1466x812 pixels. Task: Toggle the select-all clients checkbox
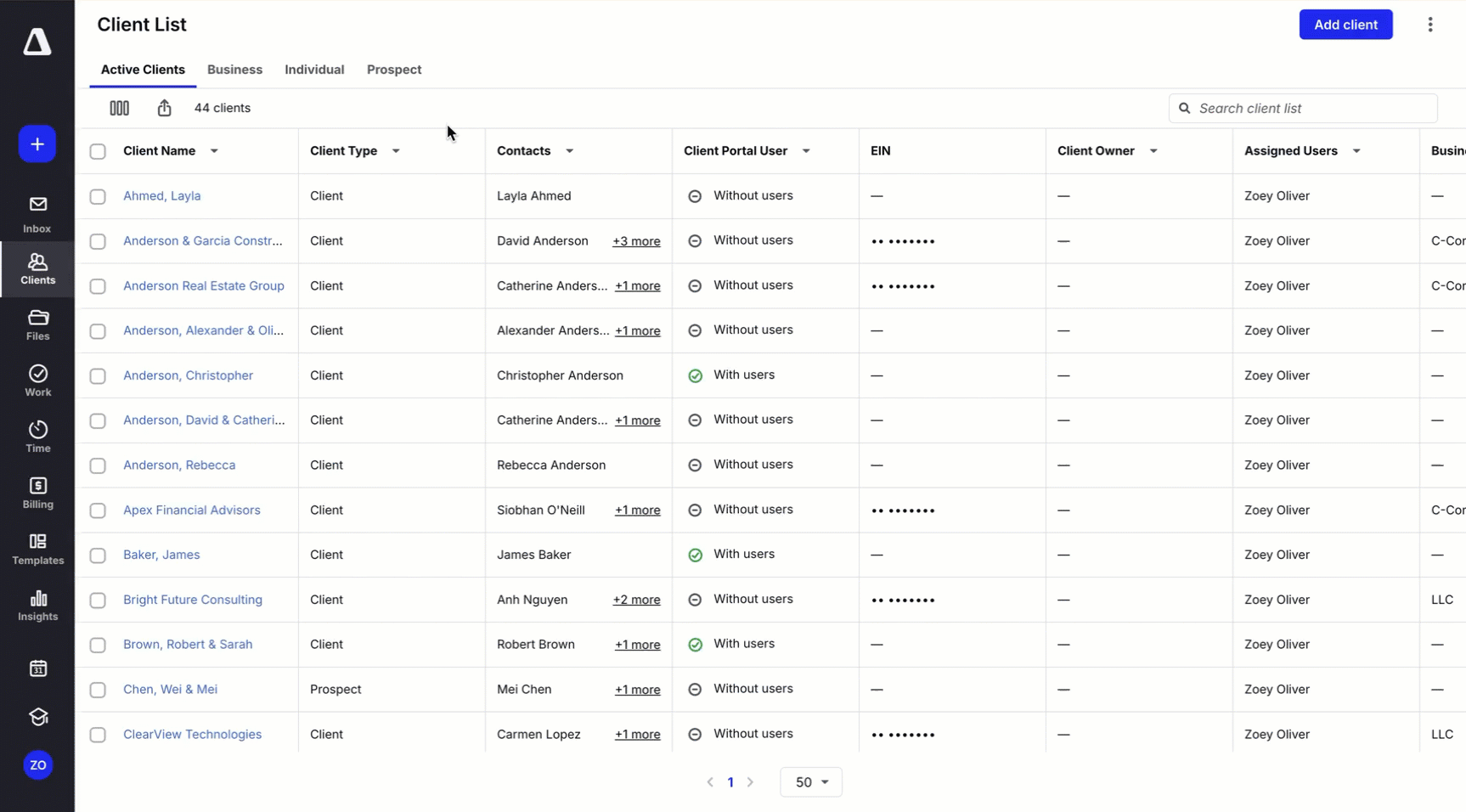point(98,151)
